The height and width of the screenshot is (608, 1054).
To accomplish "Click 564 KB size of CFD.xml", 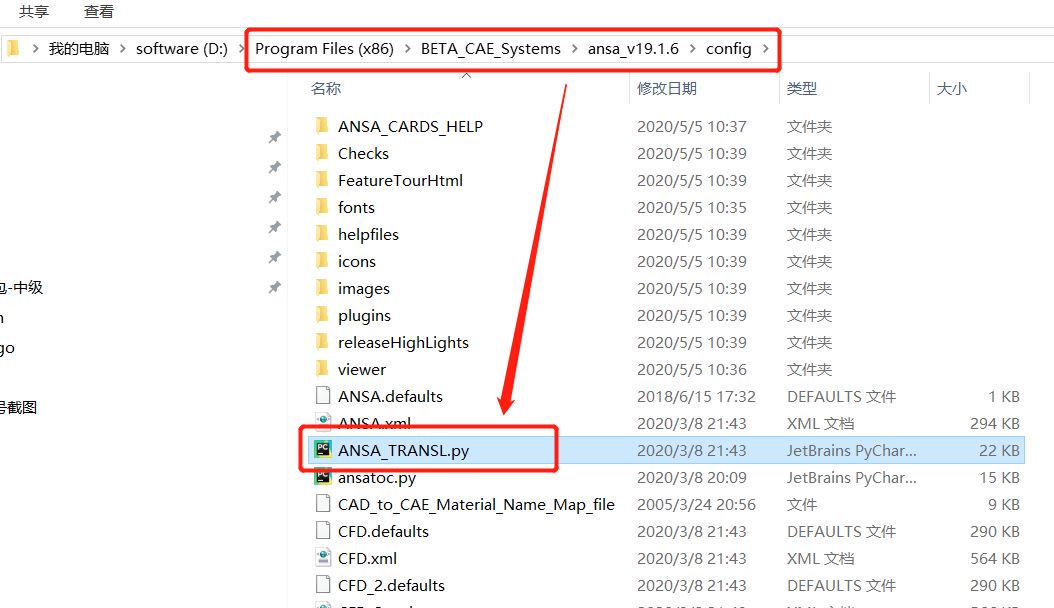I will pyautogui.click(x=994, y=558).
